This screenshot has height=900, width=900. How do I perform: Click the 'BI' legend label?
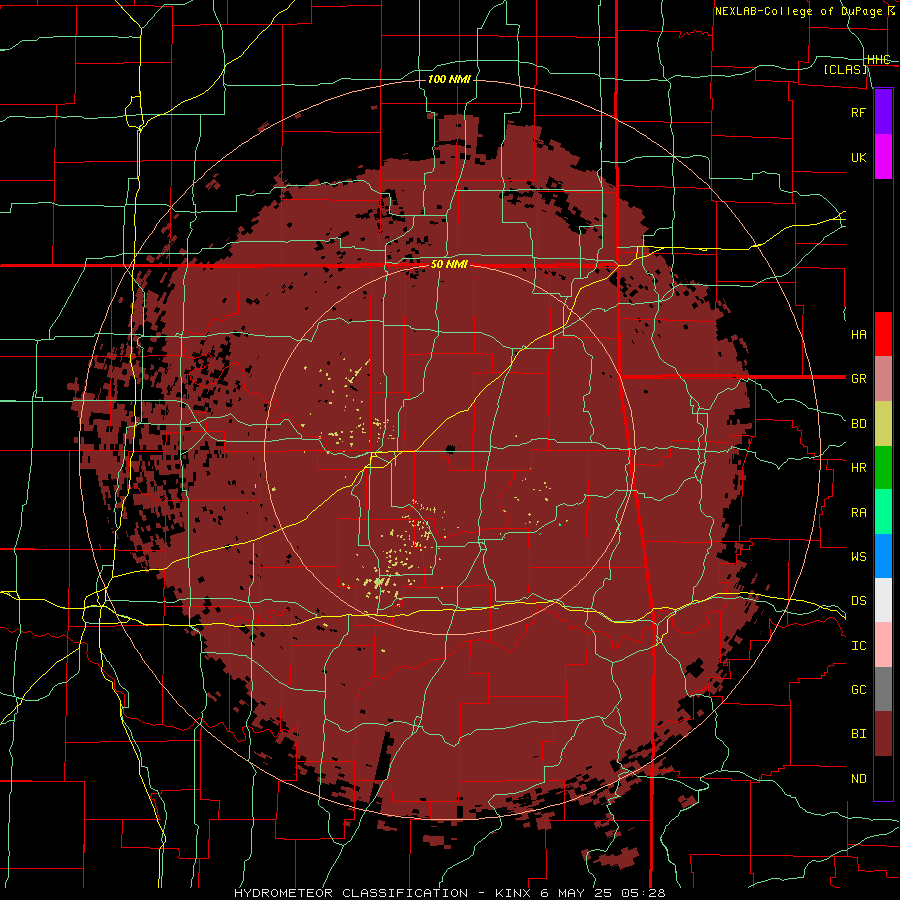[x=859, y=734]
